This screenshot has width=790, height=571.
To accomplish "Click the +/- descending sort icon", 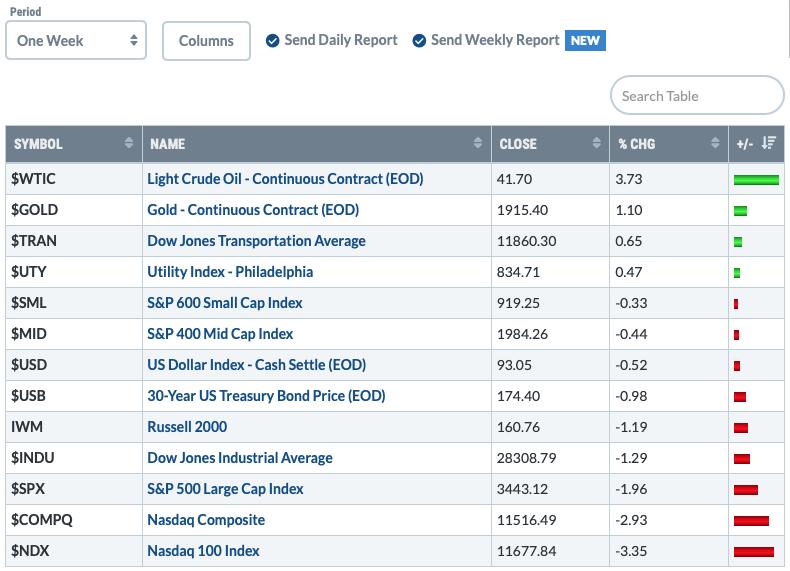I will point(768,143).
